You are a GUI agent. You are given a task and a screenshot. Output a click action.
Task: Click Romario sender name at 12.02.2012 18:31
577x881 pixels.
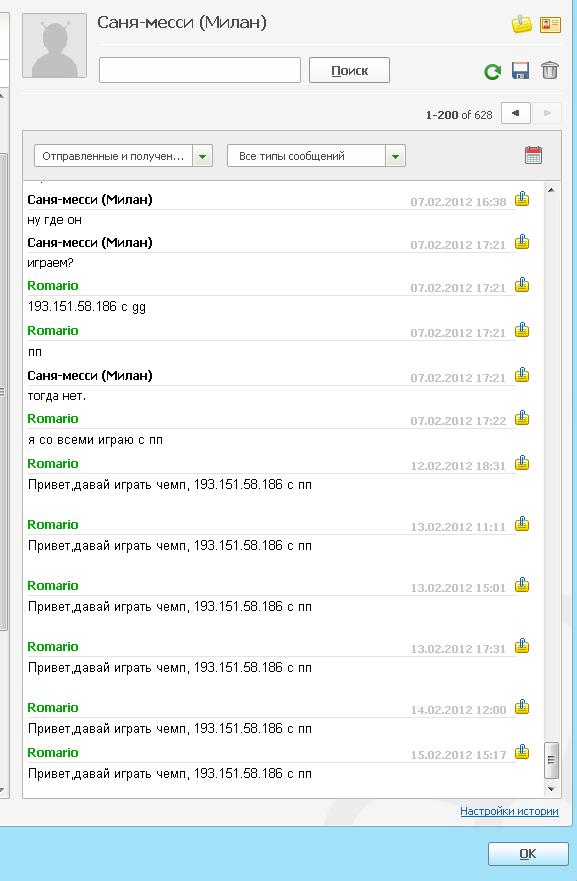[53, 464]
